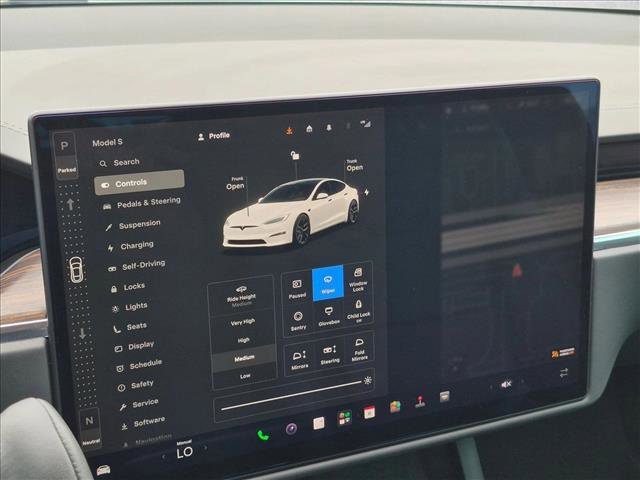
Task: Open charge port via lightning bolt icon
Action: click(x=366, y=192)
